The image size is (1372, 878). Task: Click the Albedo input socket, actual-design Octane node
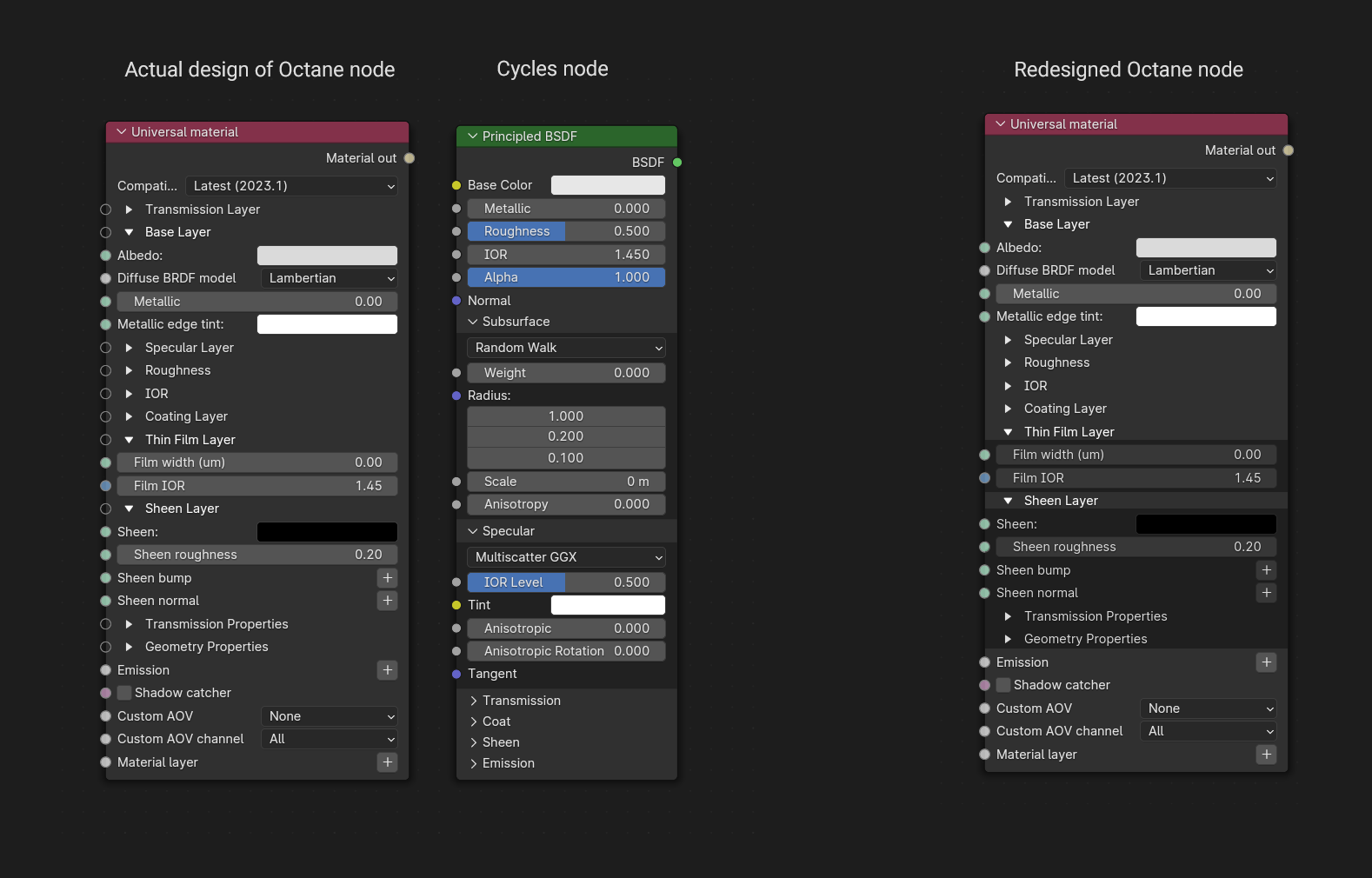click(x=106, y=256)
